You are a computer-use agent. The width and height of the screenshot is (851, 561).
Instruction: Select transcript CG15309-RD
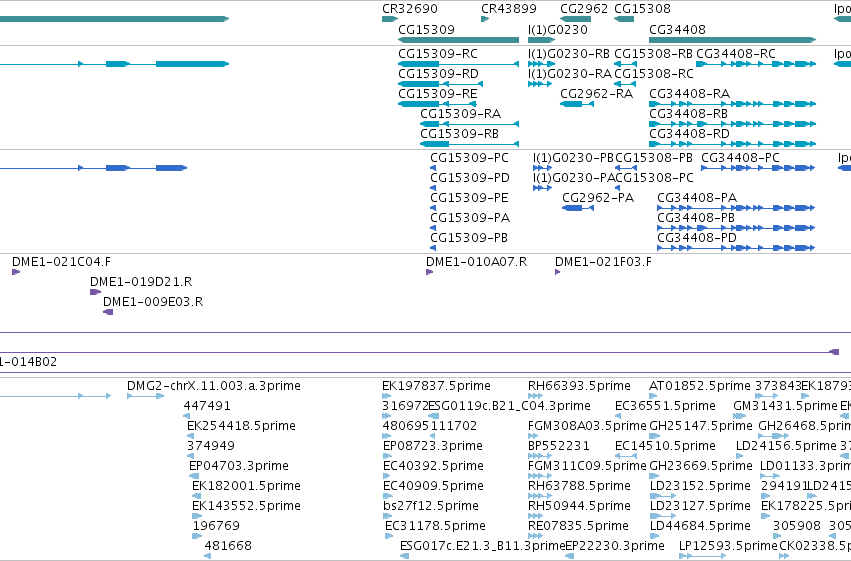click(x=441, y=84)
